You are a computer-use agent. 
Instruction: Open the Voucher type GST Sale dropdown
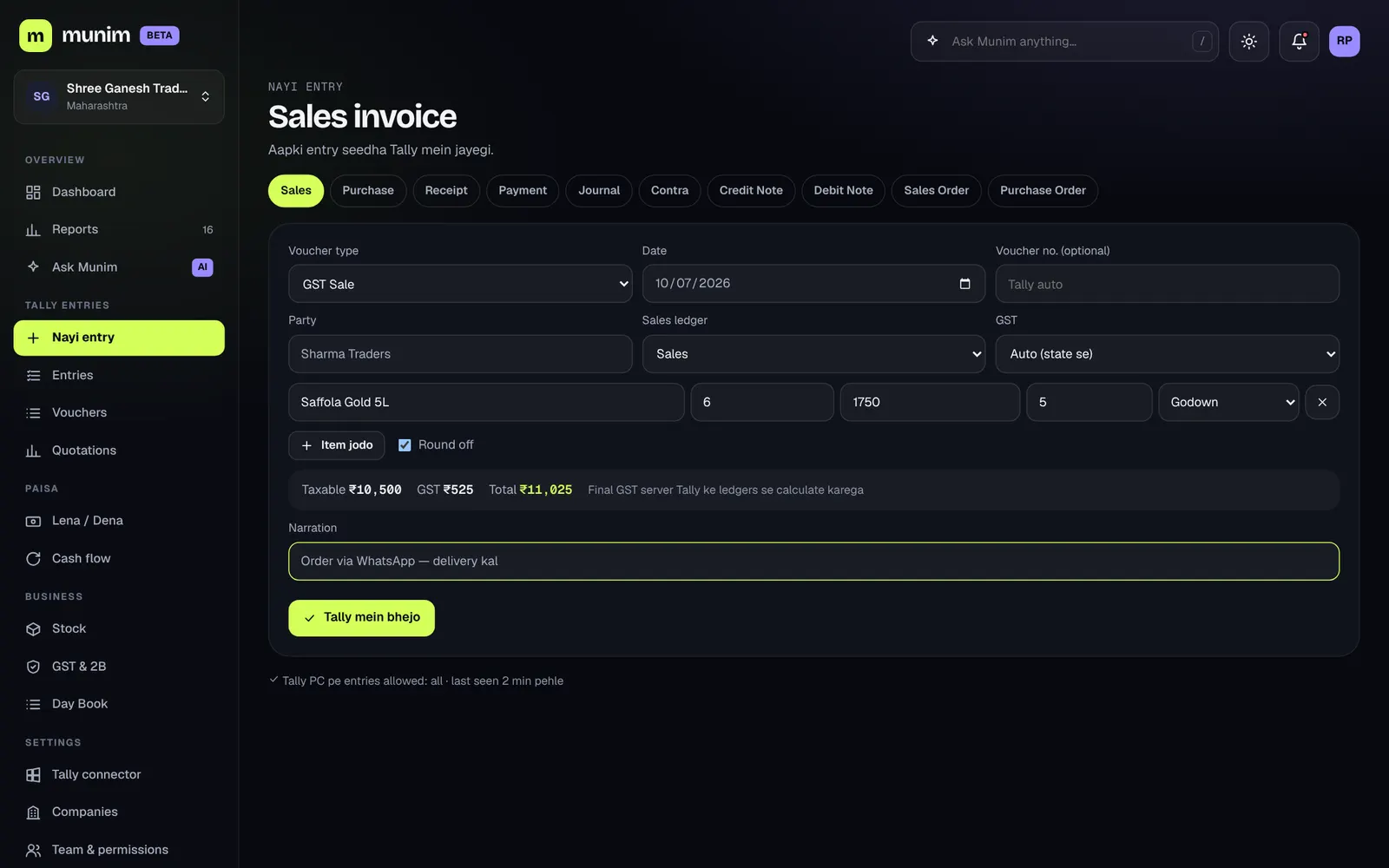[x=460, y=284]
